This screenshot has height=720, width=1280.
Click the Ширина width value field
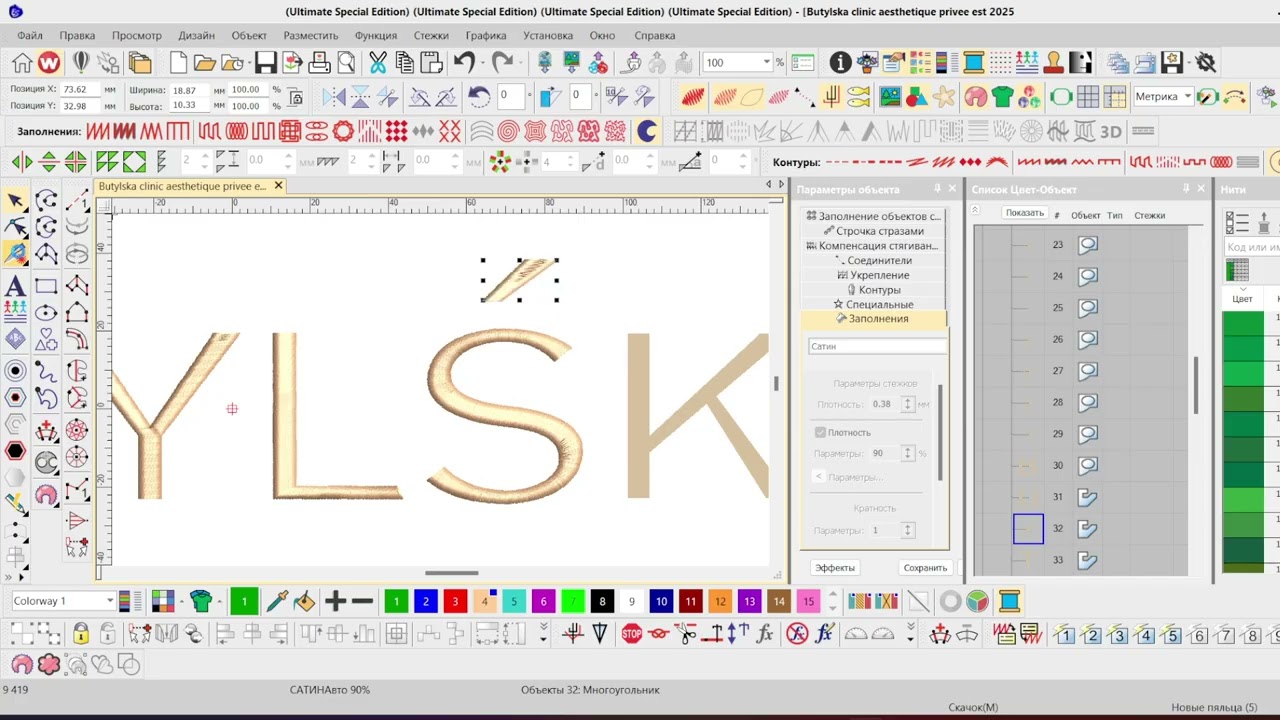190,89
